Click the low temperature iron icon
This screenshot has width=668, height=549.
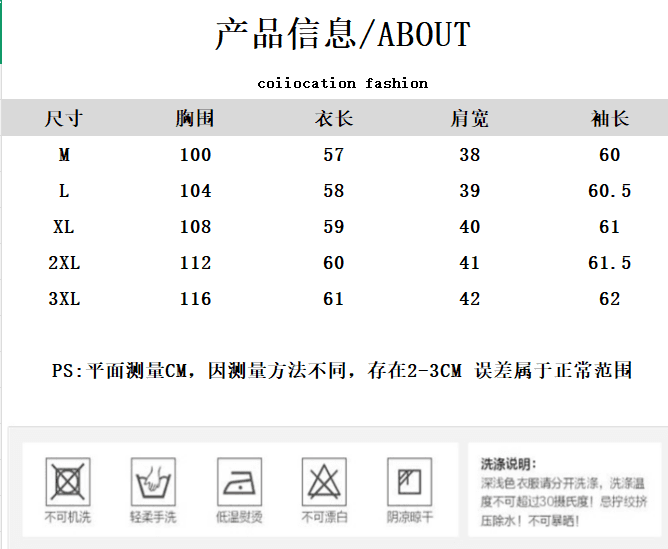pyautogui.click(x=239, y=482)
